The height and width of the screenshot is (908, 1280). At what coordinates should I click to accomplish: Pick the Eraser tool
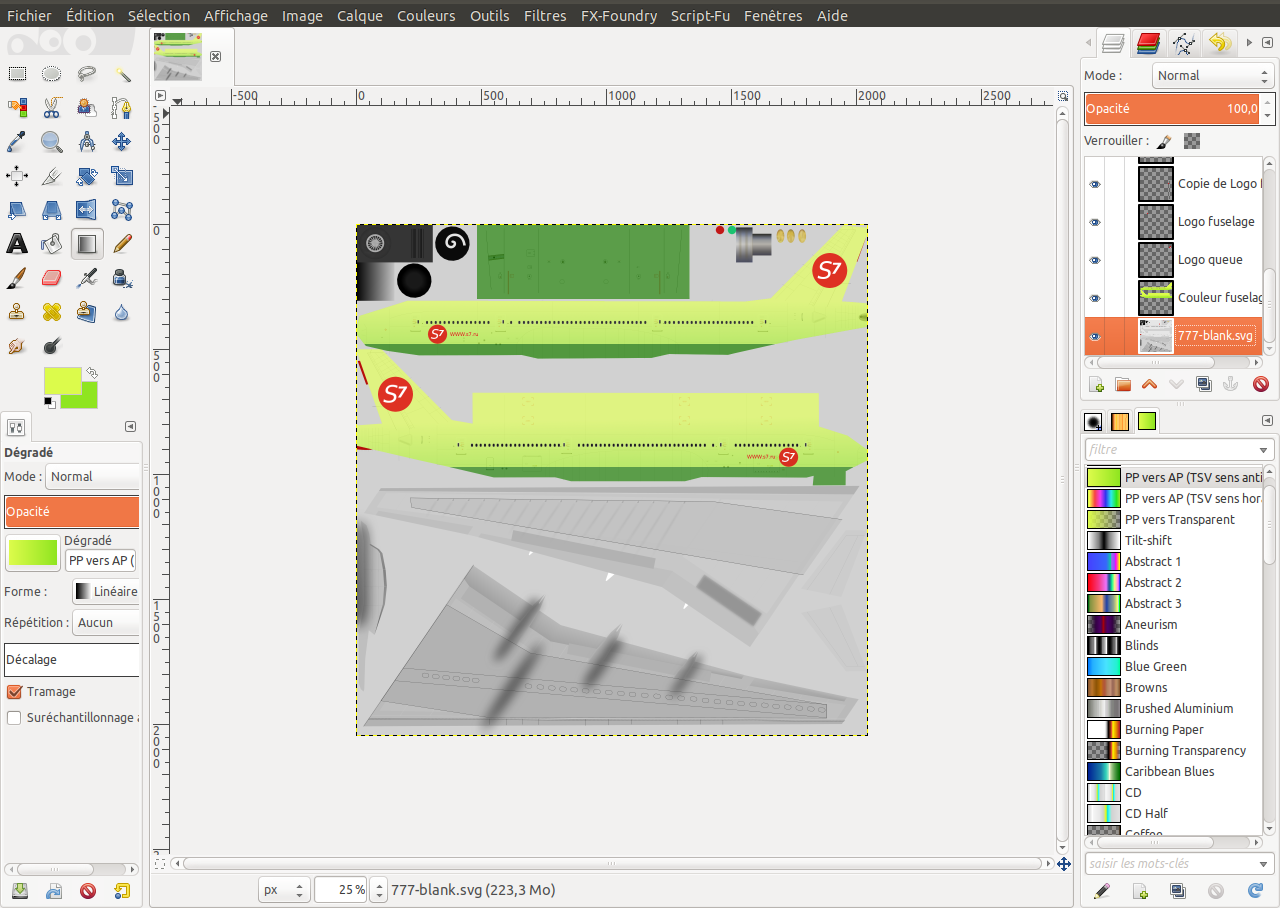pyautogui.click(x=52, y=277)
